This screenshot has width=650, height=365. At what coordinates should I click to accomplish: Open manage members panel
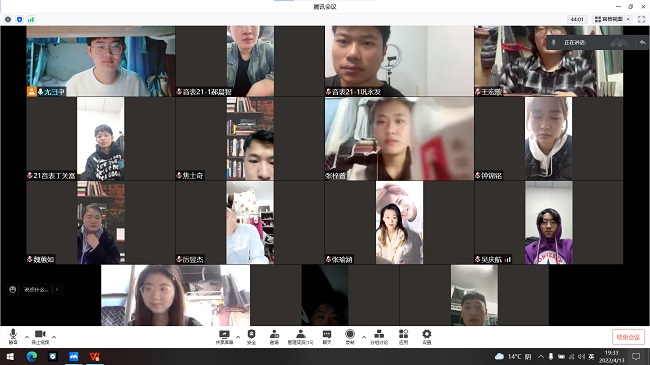pyautogui.click(x=301, y=337)
